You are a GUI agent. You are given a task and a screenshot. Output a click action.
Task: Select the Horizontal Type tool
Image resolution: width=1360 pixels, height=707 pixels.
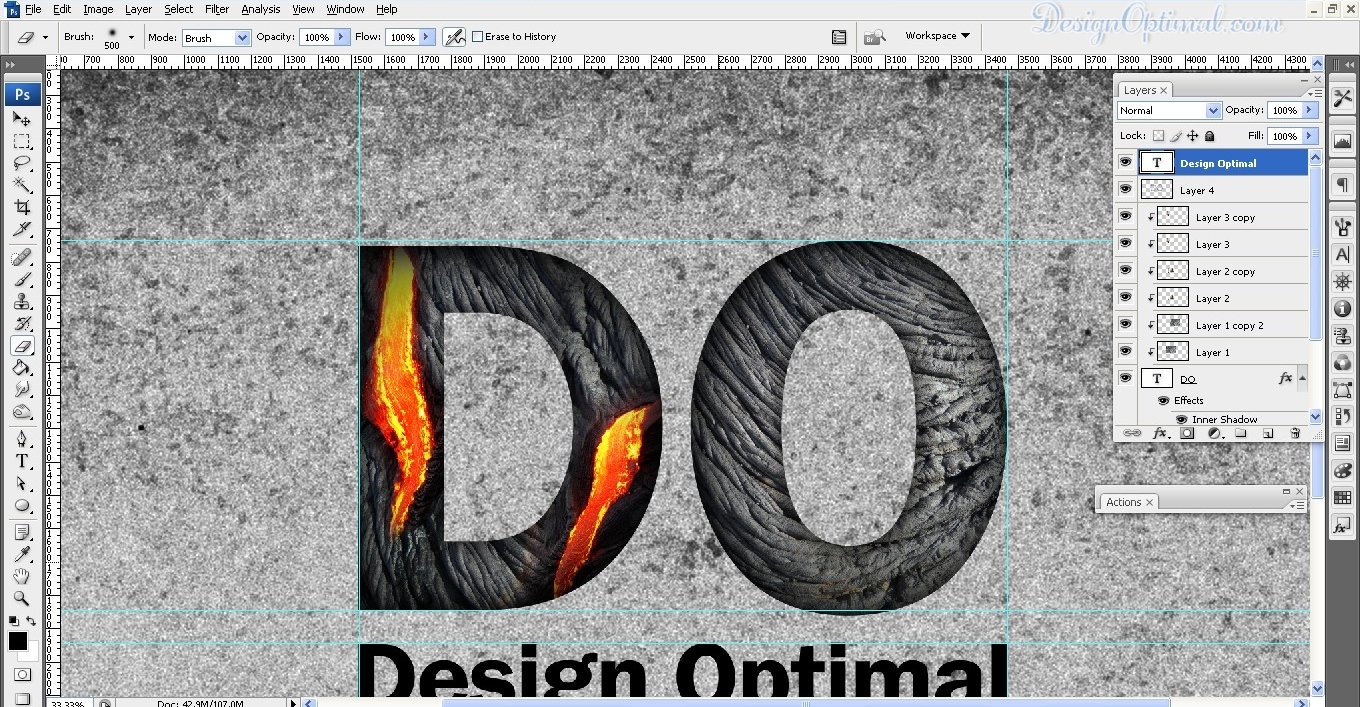(22, 461)
